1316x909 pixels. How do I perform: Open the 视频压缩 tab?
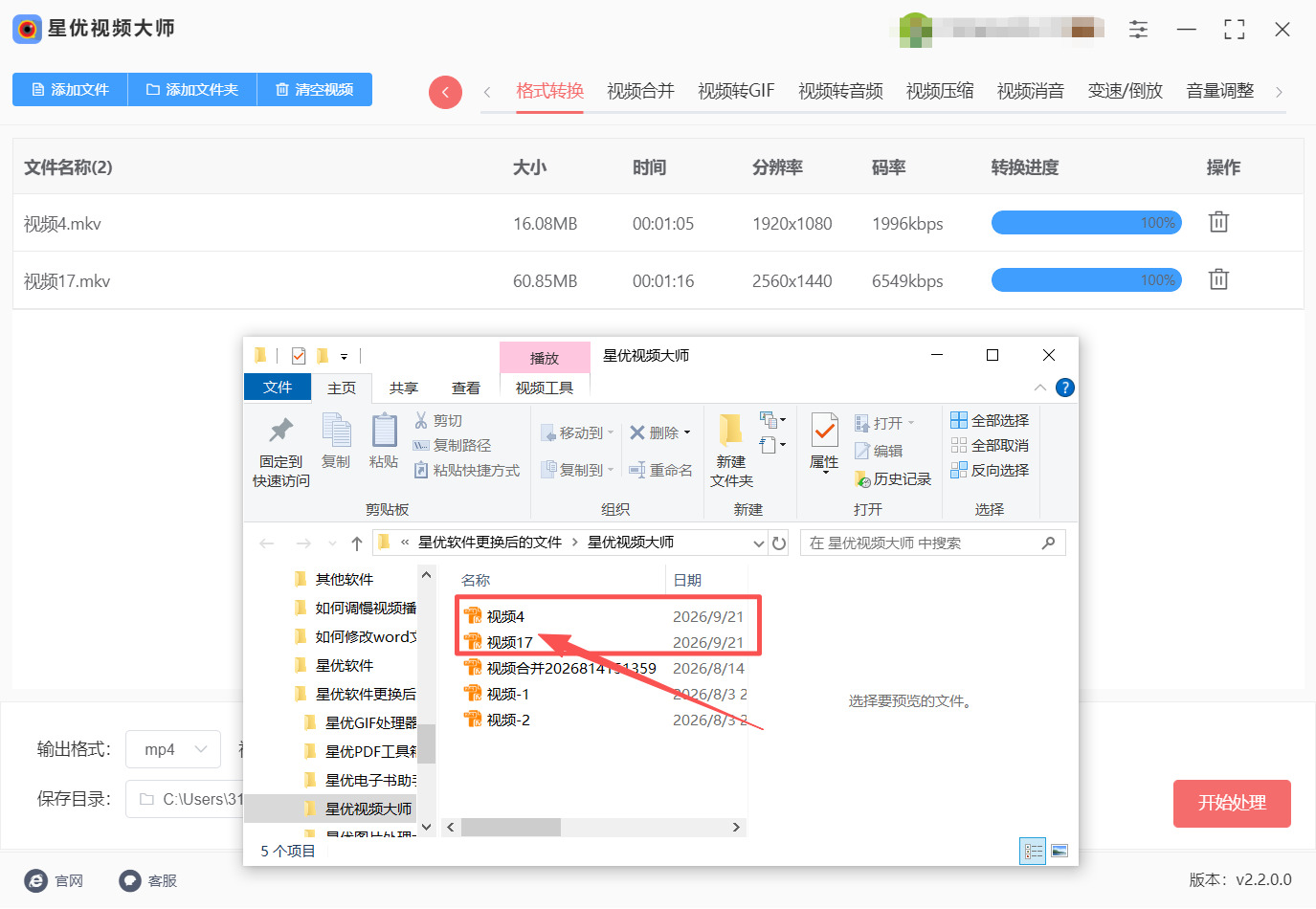pos(940,91)
